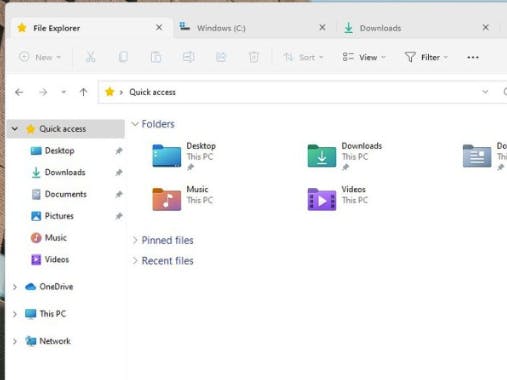Open the View dropdown menu

point(364,57)
